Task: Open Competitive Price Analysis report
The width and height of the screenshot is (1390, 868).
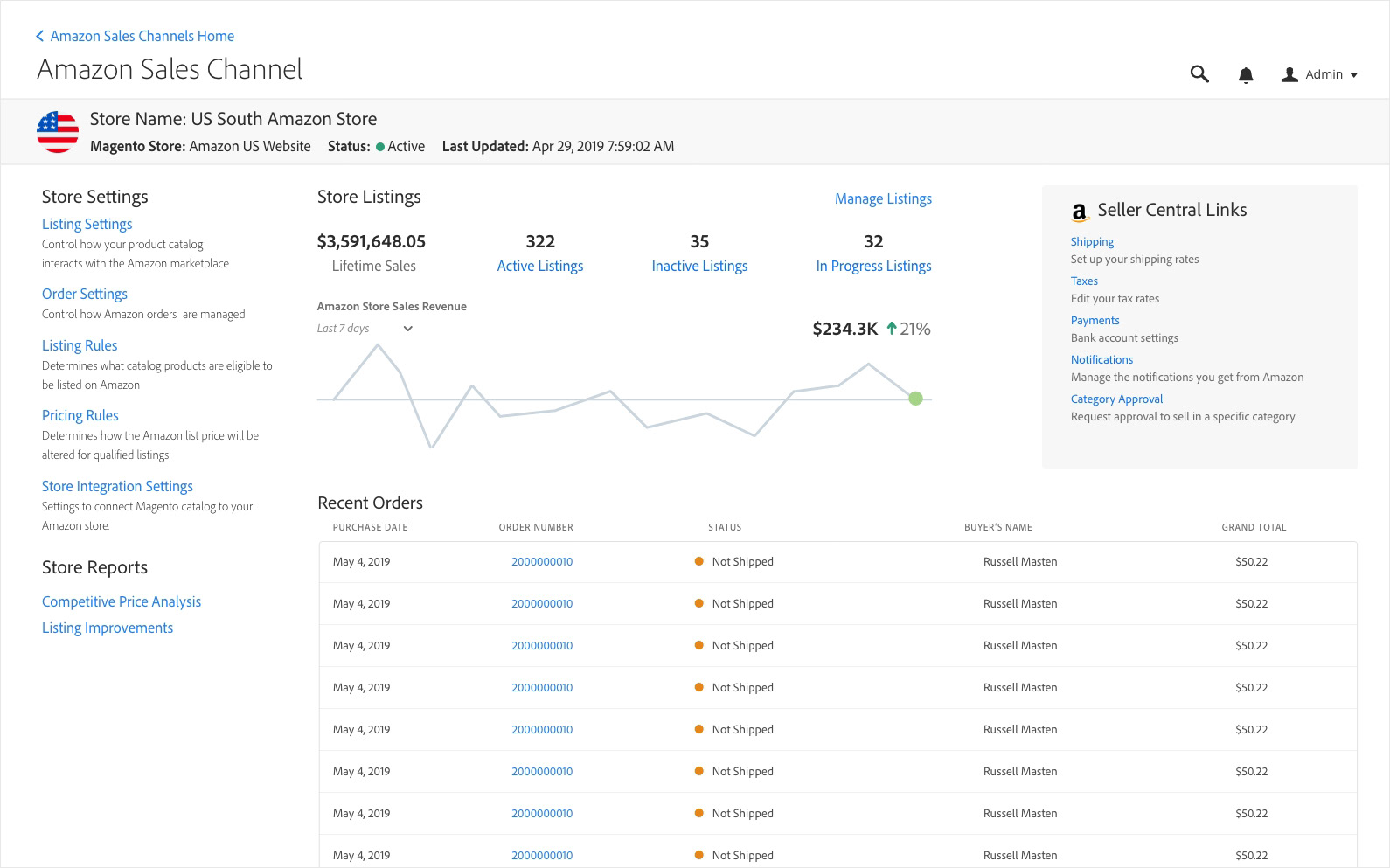Action: 122,601
